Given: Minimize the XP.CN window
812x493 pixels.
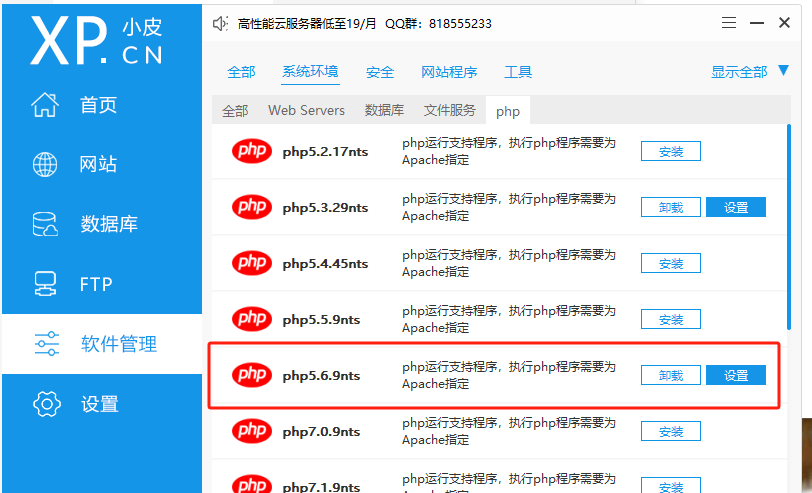Looking at the screenshot, I should click(757, 23).
